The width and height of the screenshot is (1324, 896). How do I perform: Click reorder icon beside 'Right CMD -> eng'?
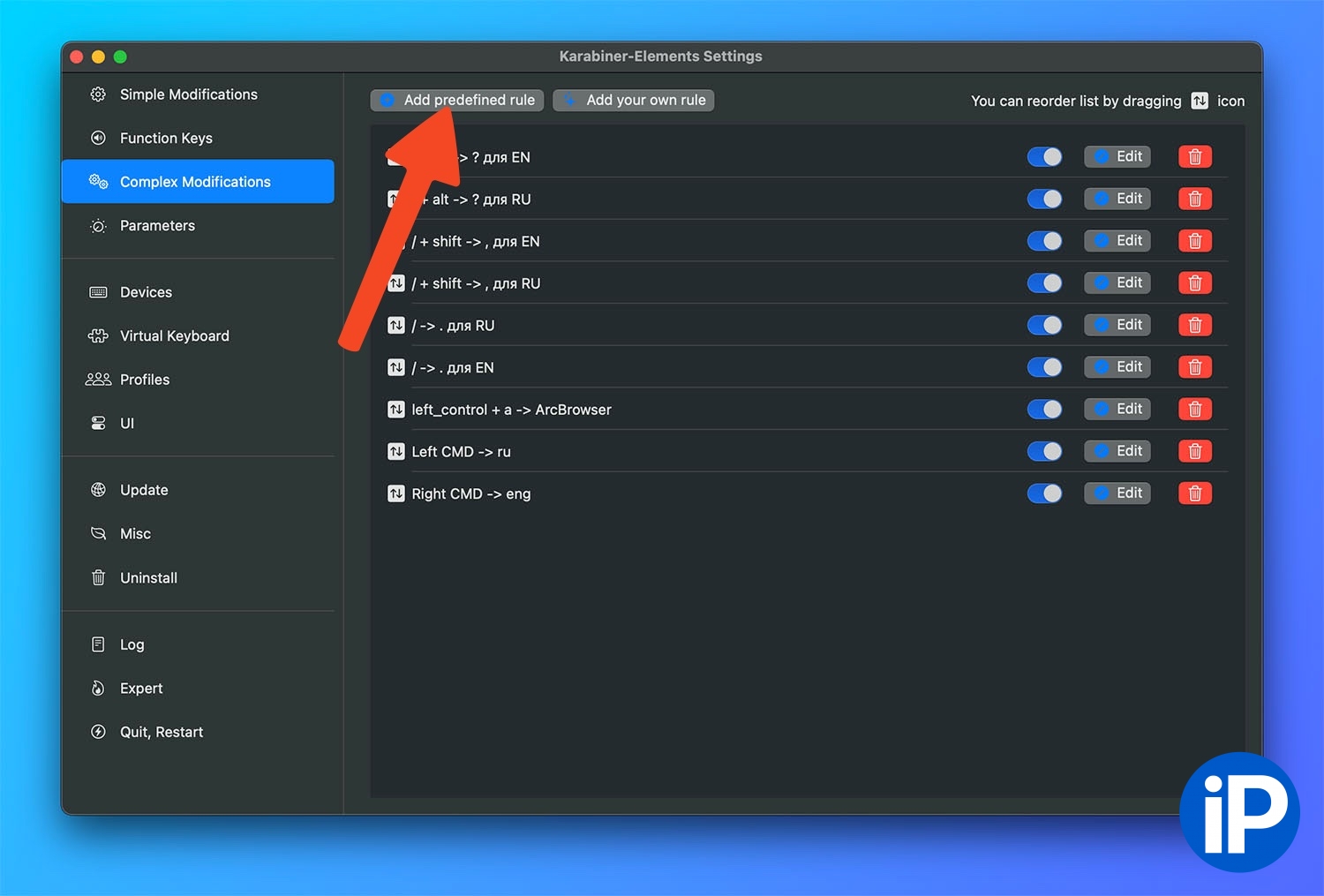tap(396, 493)
